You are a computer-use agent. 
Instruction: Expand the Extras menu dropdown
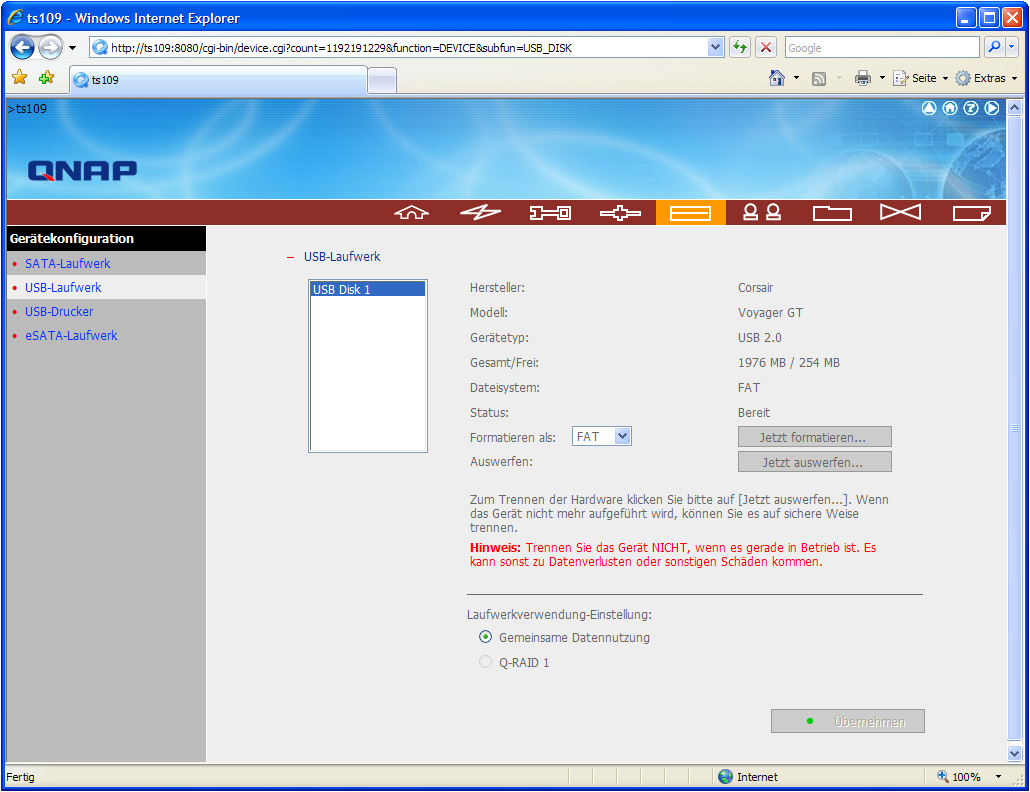point(985,78)
